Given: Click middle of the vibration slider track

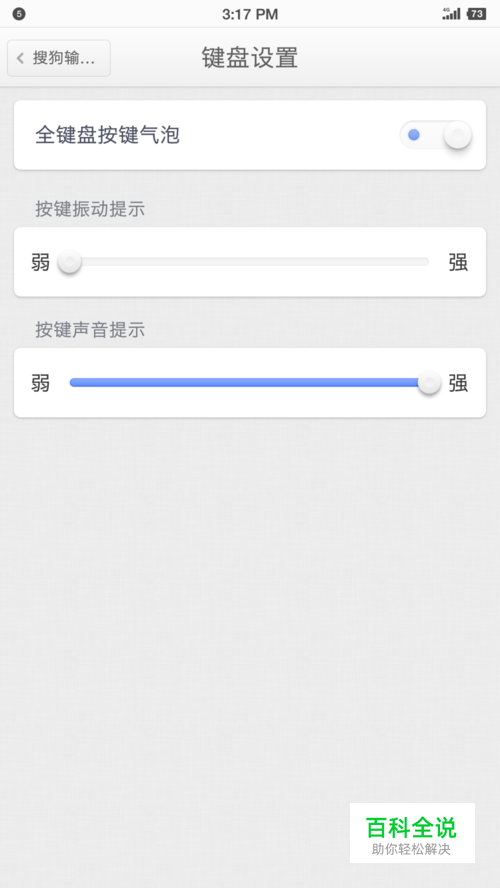Looking at the screenshot, I should click(249, 262).
